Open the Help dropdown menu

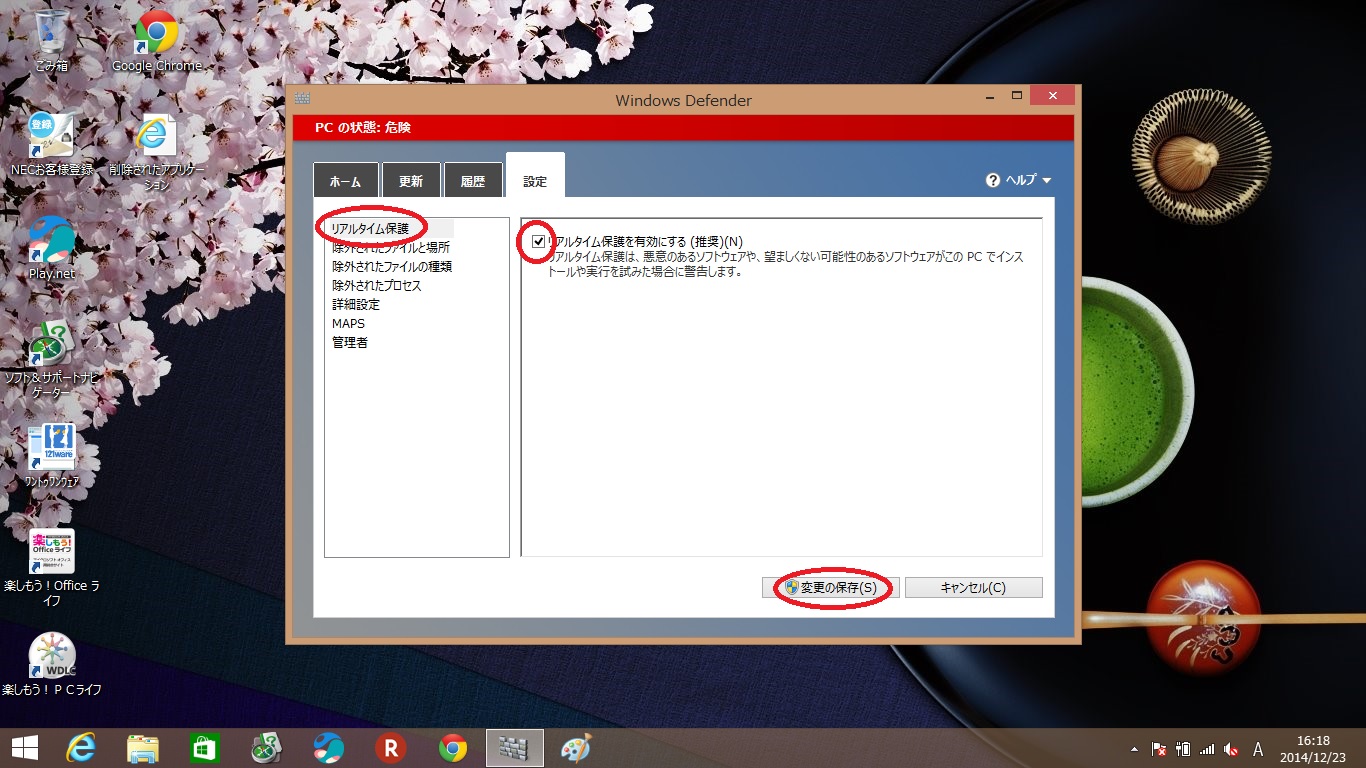click(1019, 180)
